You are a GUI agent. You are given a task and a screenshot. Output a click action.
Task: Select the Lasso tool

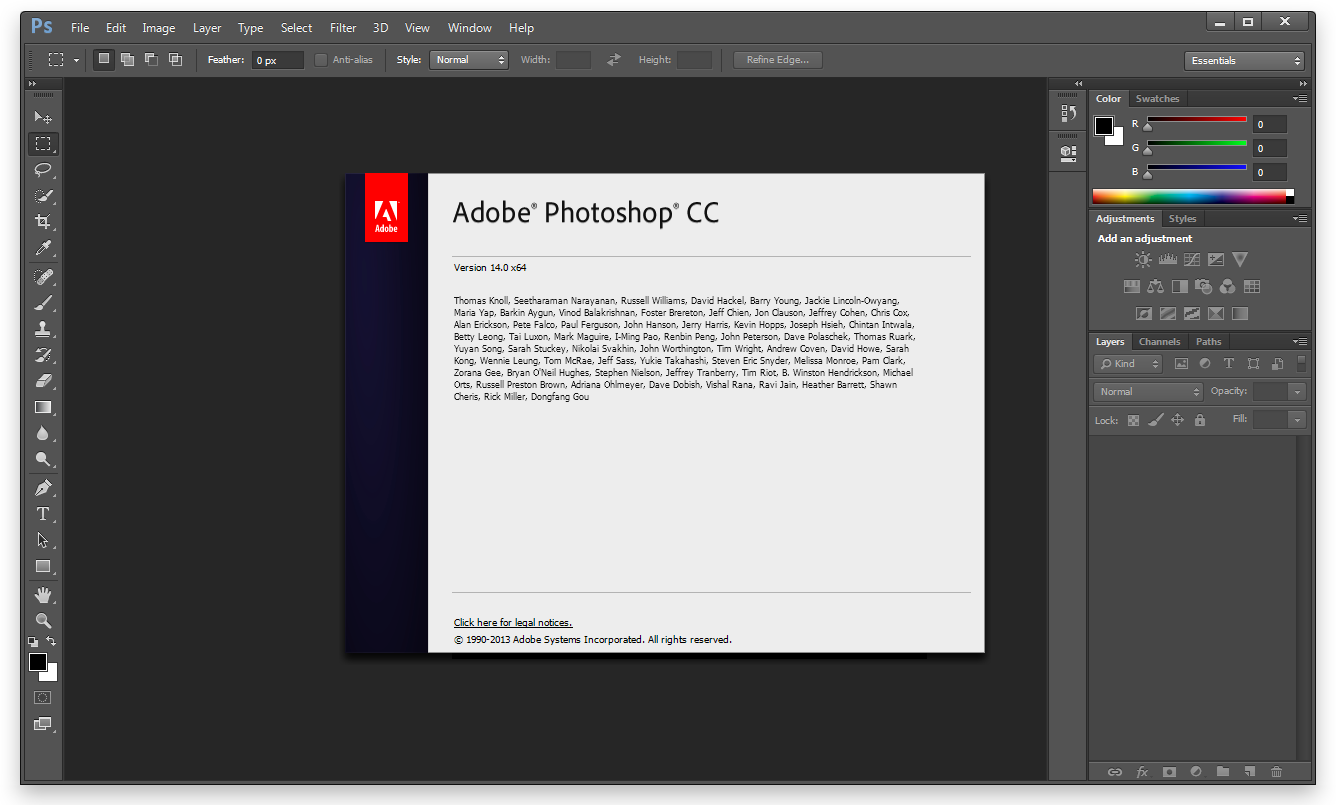pyautogui.click(x=43, y=170)
